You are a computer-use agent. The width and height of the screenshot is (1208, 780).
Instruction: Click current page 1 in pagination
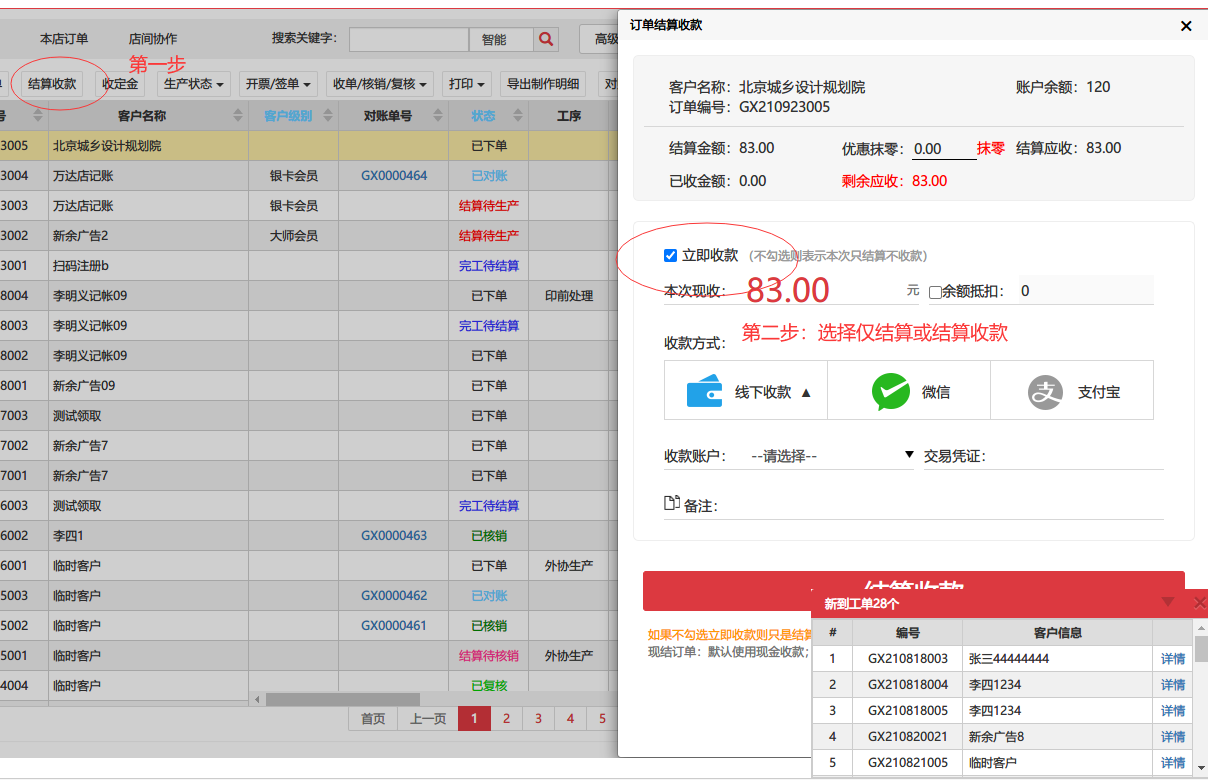click(474, 718)
